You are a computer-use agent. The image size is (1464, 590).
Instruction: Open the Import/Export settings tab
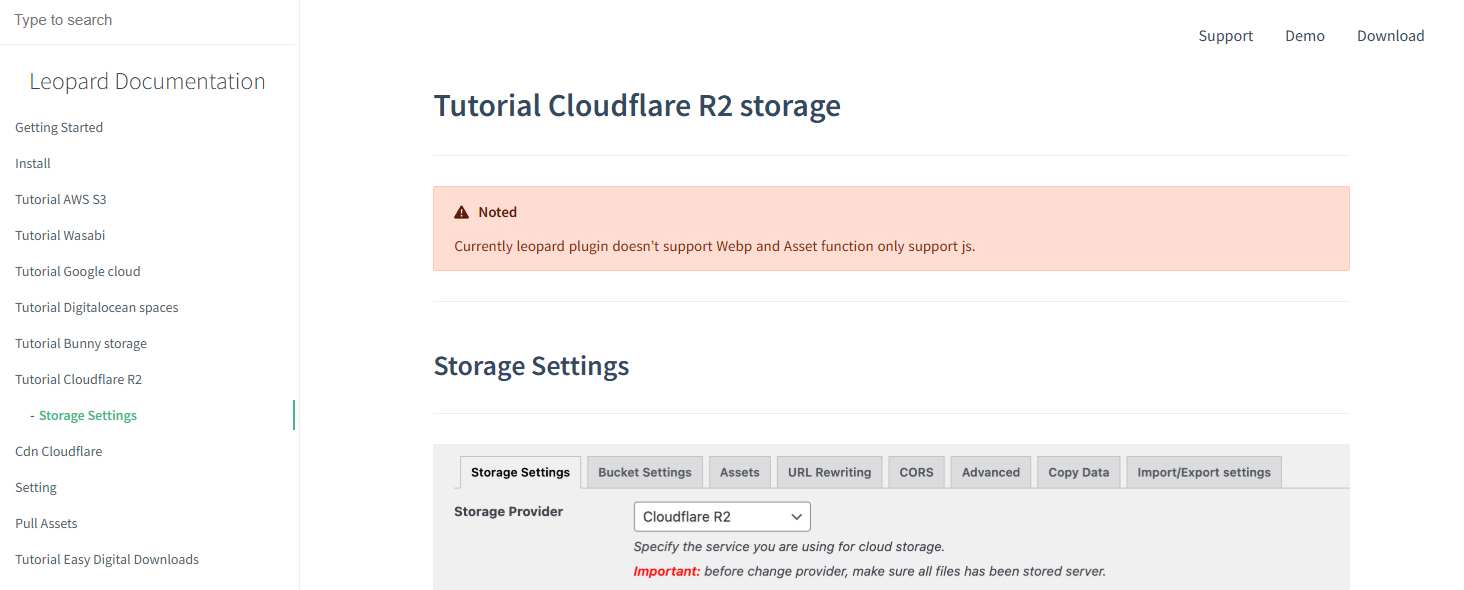pyautogui.click(x=1203, y=472)
